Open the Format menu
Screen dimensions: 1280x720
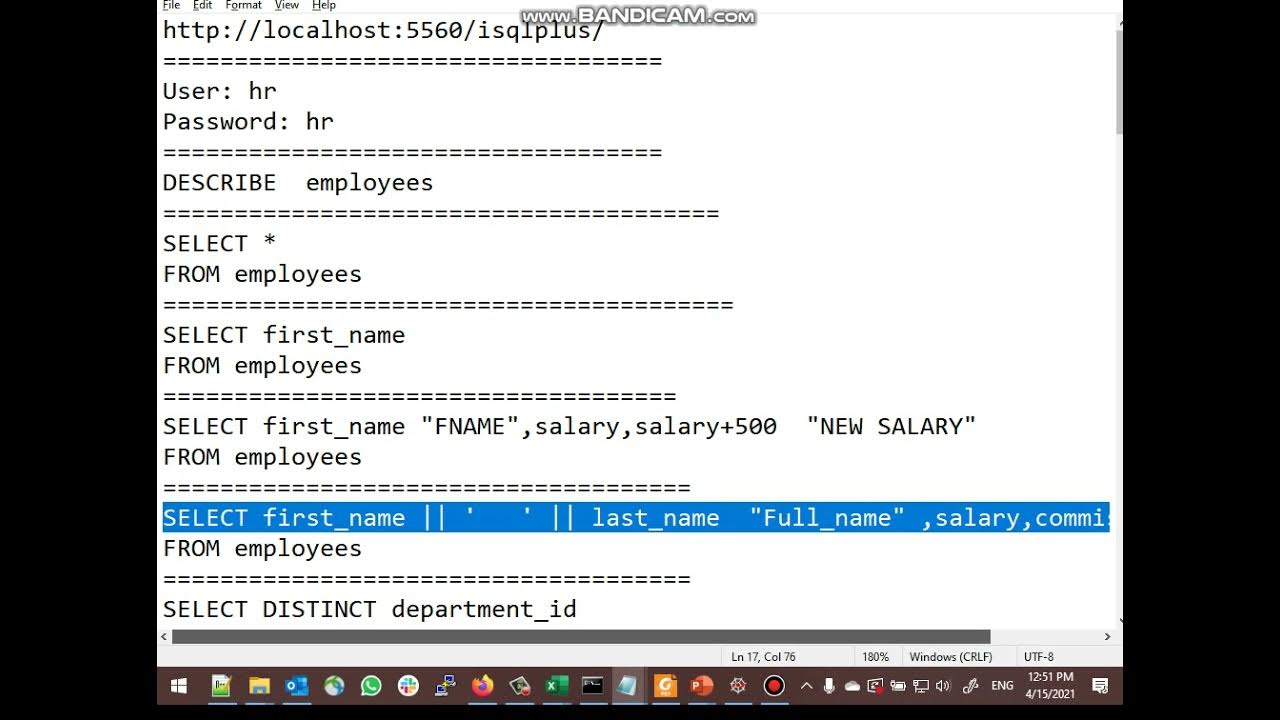244,6
